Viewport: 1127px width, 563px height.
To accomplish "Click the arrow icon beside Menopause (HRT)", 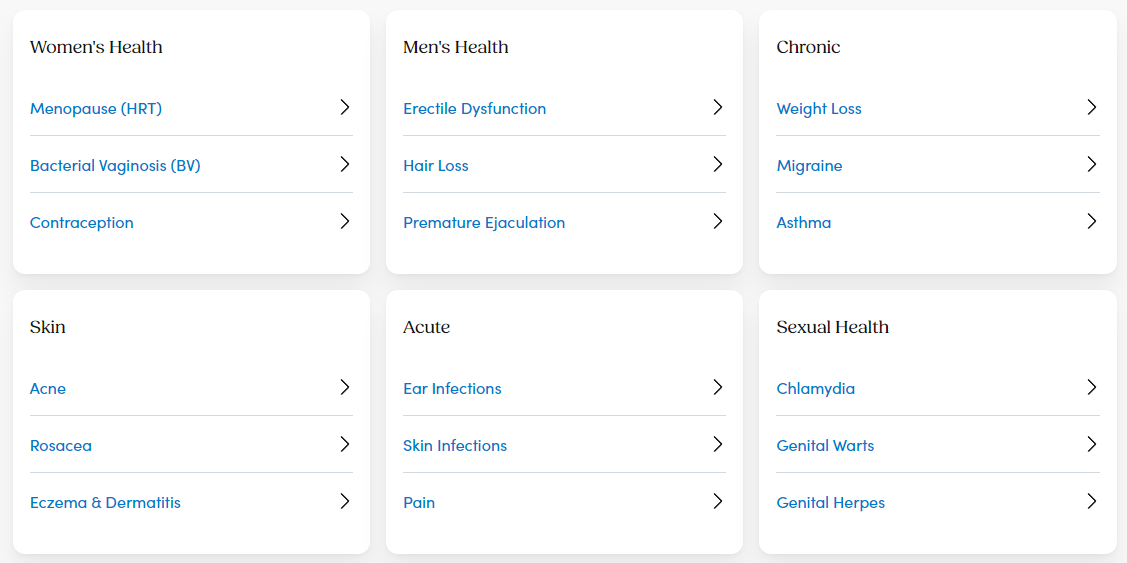I will tap(345, 107).
